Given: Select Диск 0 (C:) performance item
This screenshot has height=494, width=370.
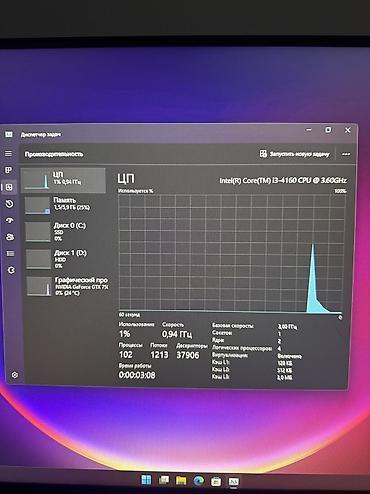Looking at the screenshot, I should click(66, 231).
